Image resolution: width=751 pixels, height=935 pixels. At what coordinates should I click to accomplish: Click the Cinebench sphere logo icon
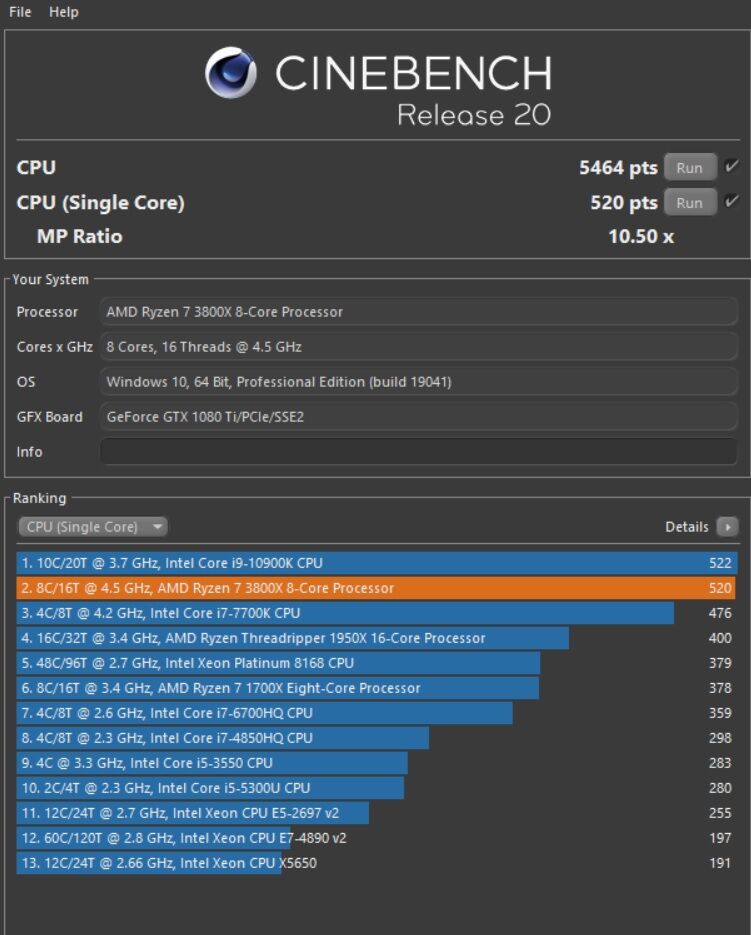tap(230, 74)
